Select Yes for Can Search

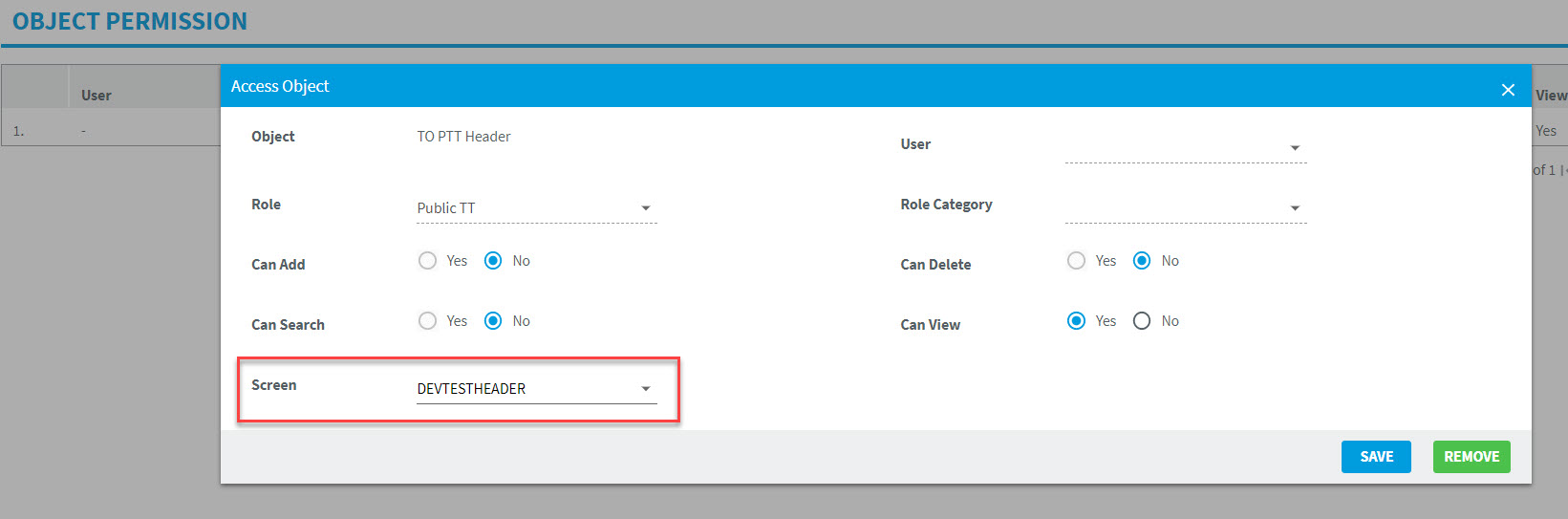tap(427, 321)
